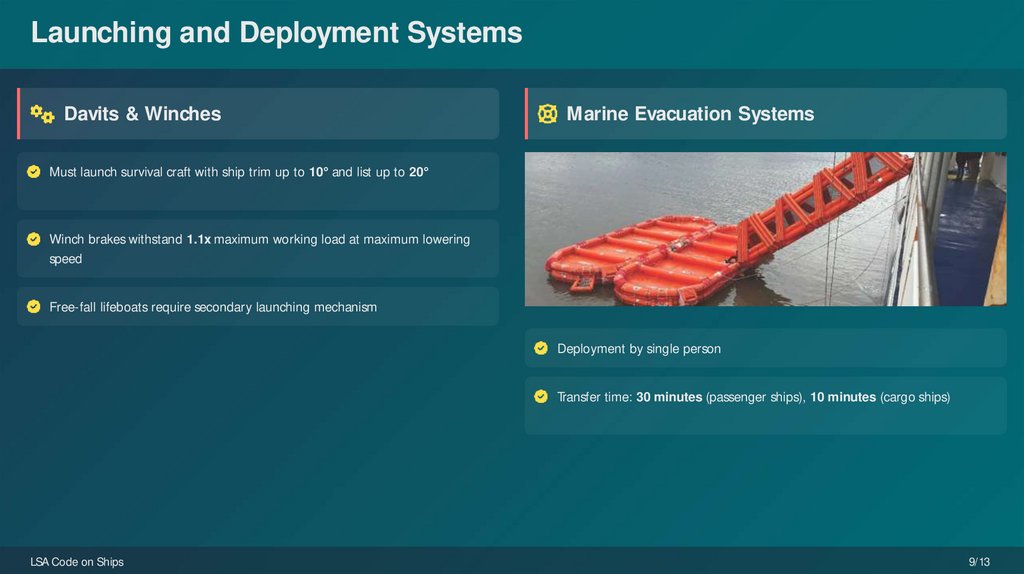
Task: Click the bold '10 minutes' text
Action: [x=843, y=397]
